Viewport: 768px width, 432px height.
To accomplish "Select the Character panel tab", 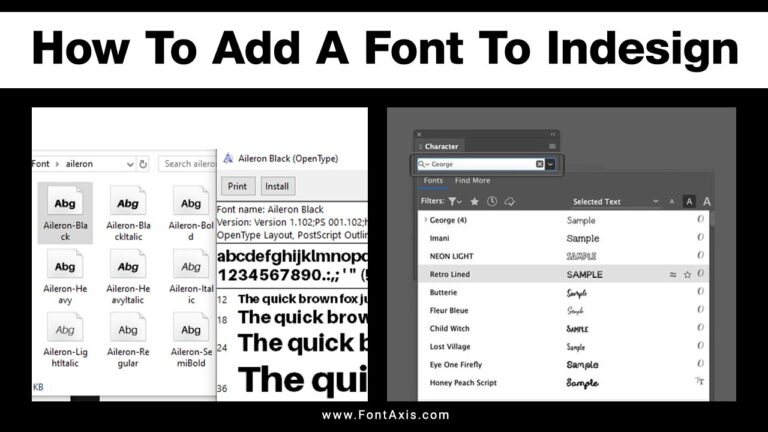I will [441, 146].
